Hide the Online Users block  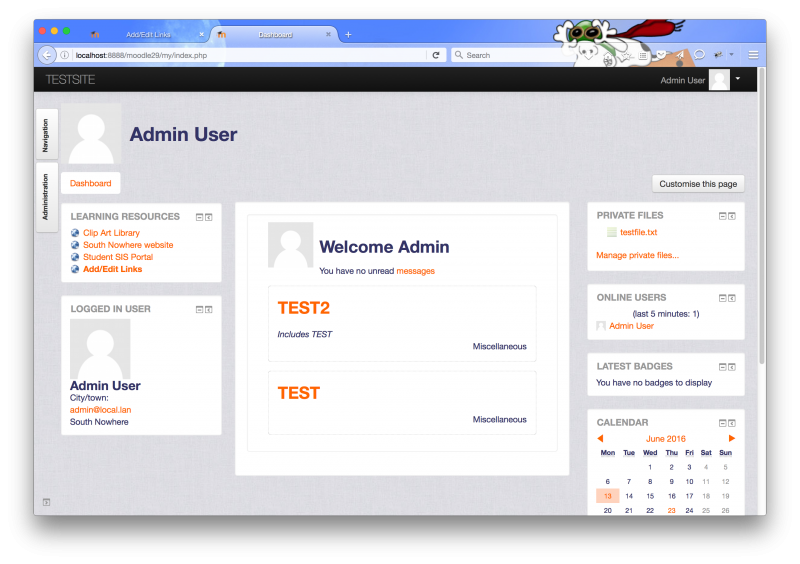tap(722, 298)
